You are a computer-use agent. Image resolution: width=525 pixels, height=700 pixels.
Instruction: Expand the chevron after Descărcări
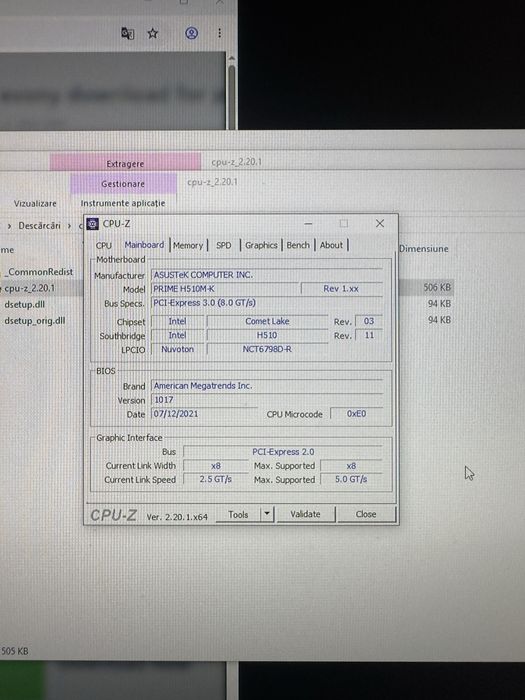[69, 226]
